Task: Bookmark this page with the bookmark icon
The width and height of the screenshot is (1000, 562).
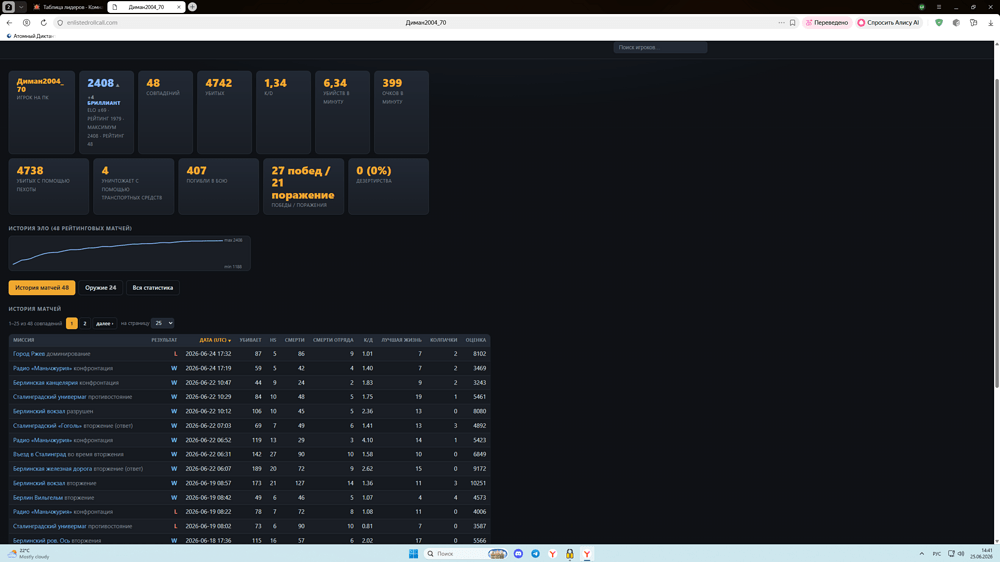Action: click(793, 22)
